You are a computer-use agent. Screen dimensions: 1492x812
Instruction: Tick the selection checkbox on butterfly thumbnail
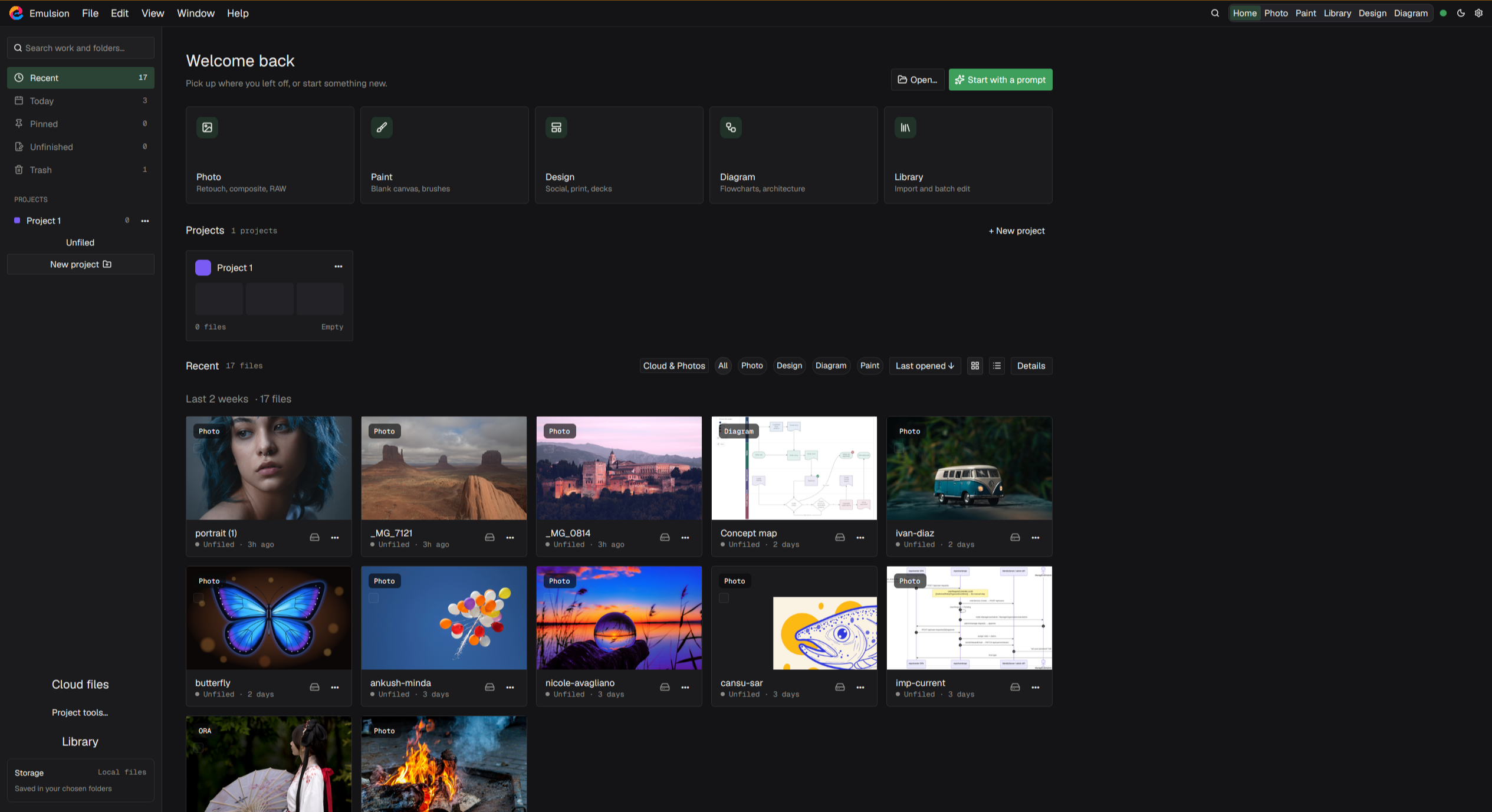(x=198, y=598)
